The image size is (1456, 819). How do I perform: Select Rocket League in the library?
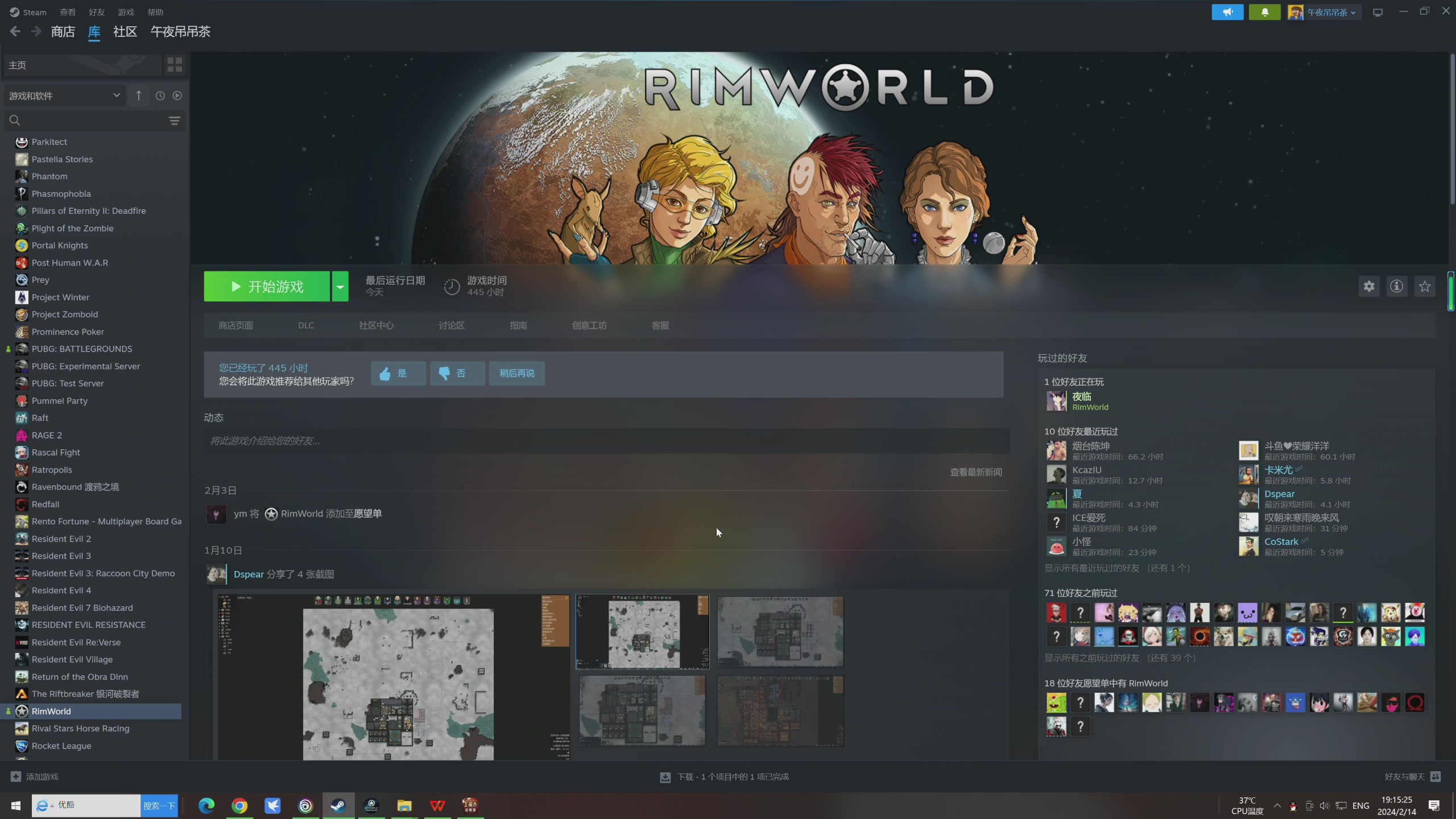pyautogui.click(x=61, y=746)
